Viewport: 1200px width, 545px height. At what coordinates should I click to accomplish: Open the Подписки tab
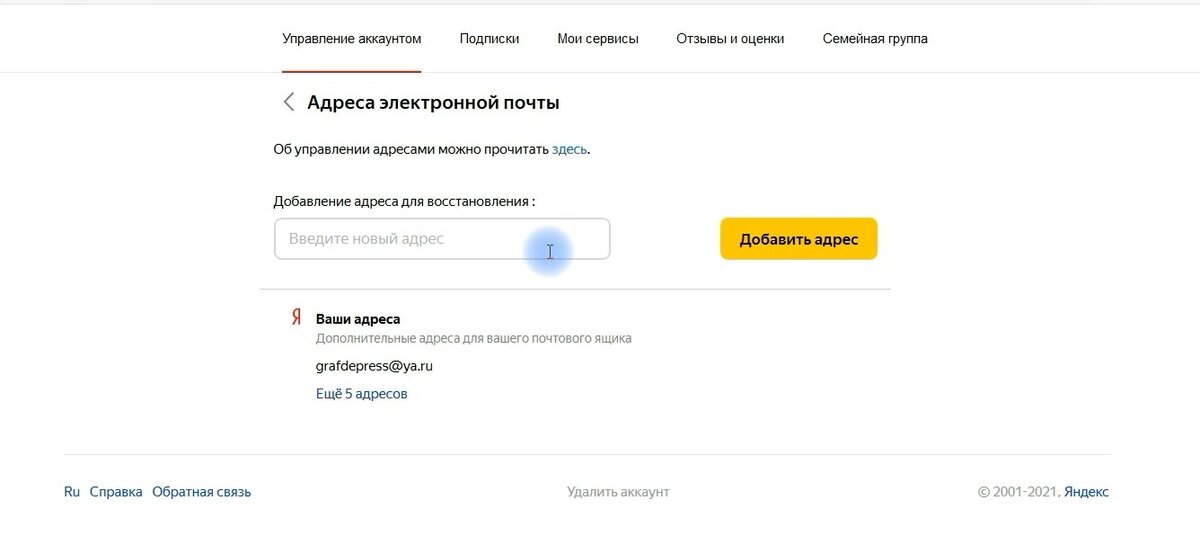490,39
